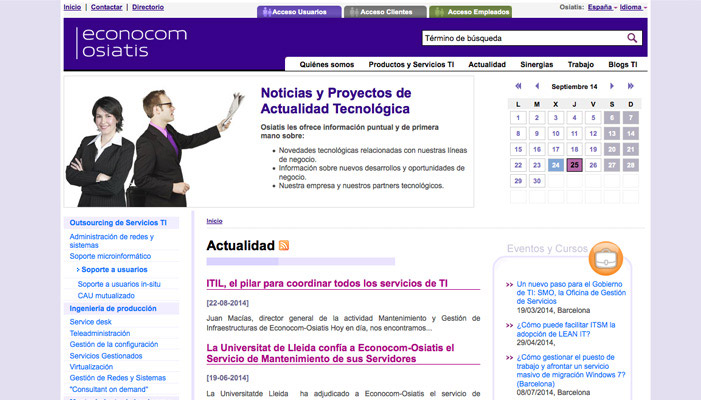The height and width of the screenshot is (400, 701).
Task: Open Administración de redes y sistemas
Action: pyautogui.click(x=111, y=241)
